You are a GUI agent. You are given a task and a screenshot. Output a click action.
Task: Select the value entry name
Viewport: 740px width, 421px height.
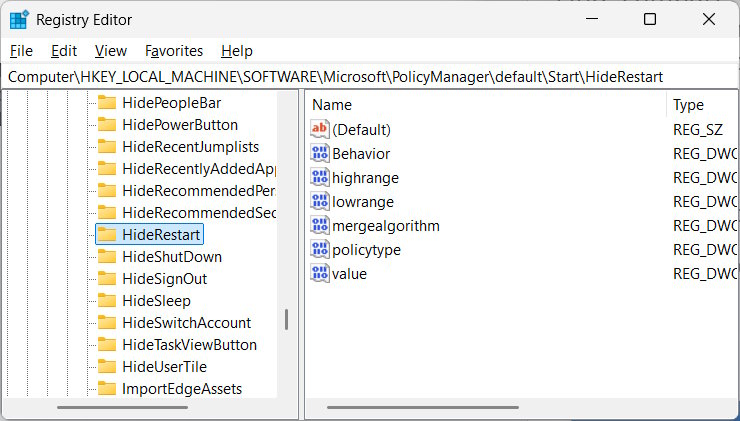coord(349,274)
